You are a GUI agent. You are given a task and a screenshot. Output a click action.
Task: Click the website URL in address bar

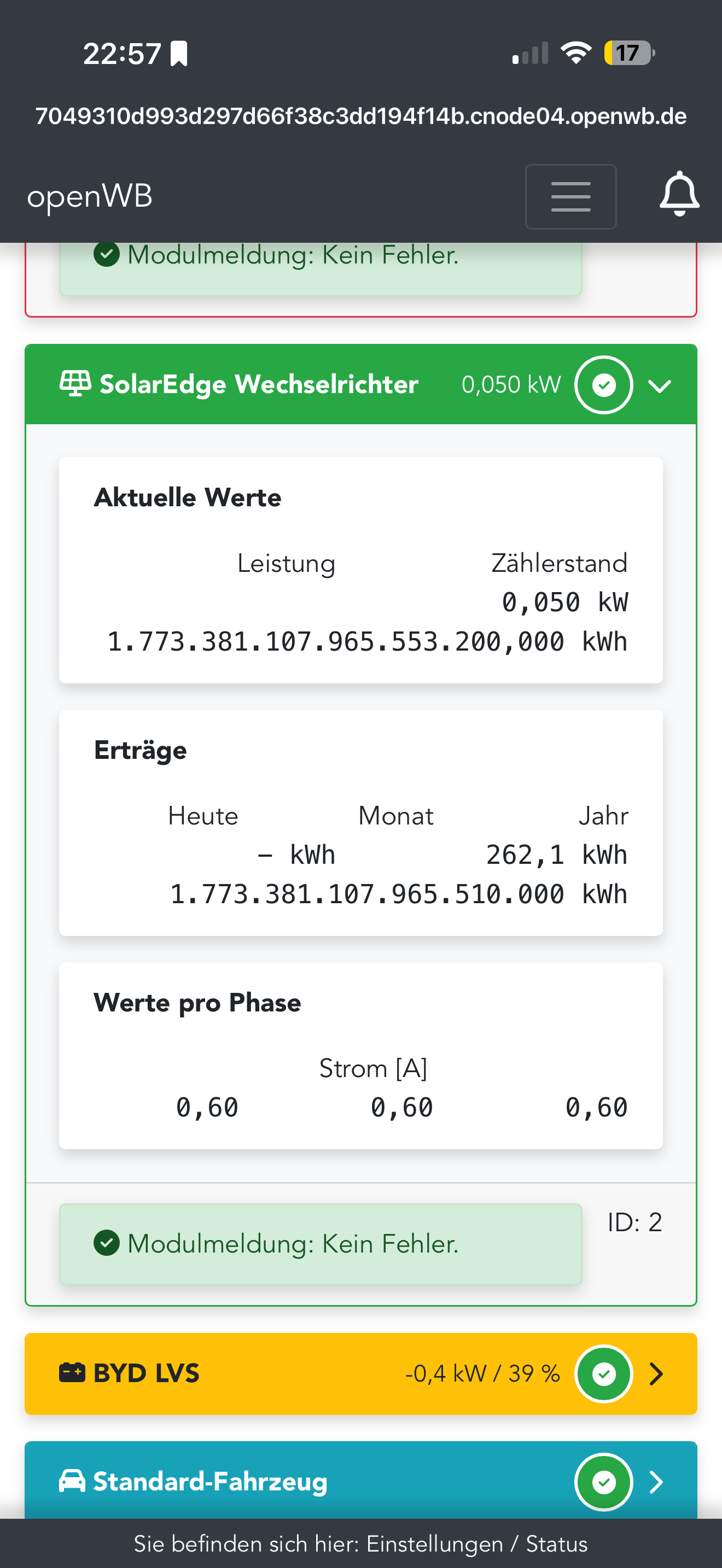(x=361, y=116)
